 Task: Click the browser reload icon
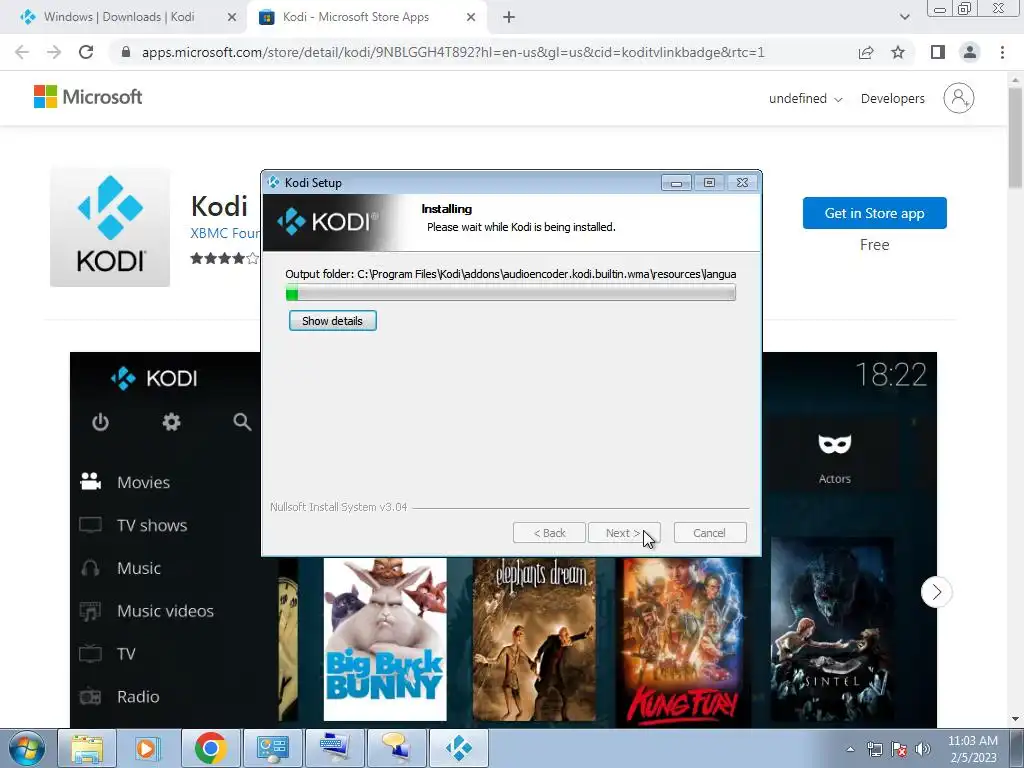point(86,52)
